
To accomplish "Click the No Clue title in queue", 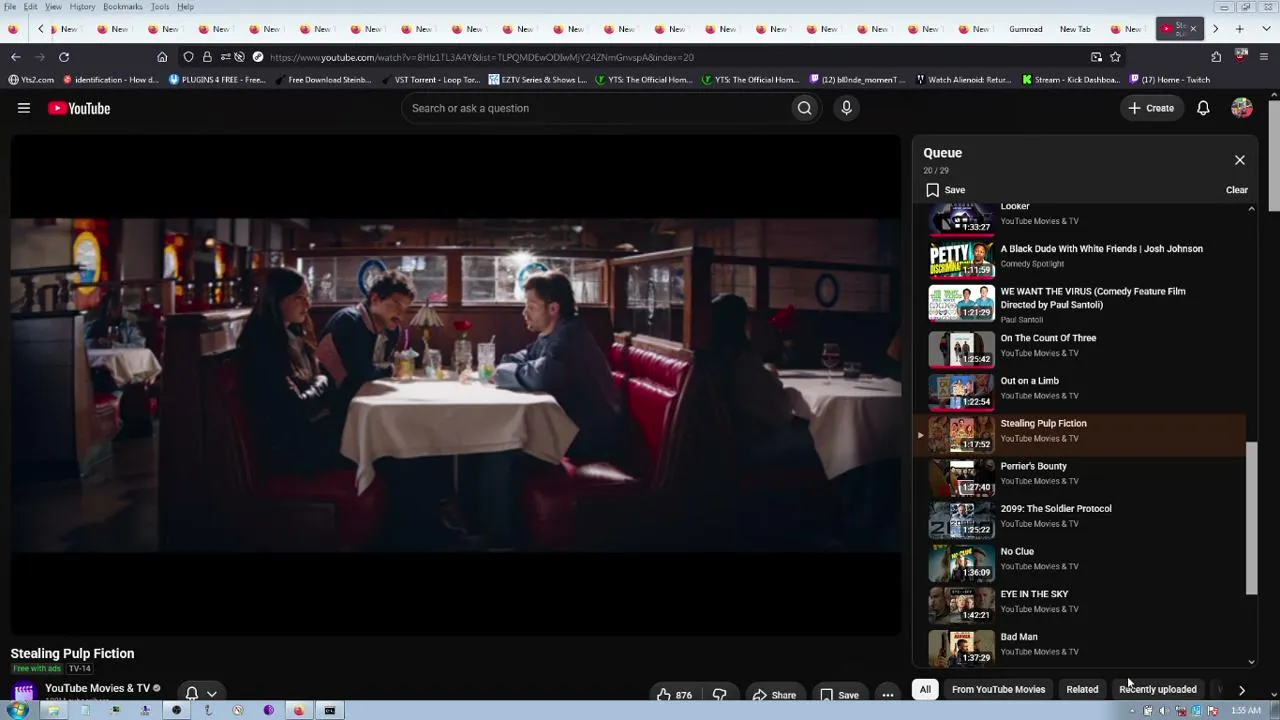I will [1017, 552].
